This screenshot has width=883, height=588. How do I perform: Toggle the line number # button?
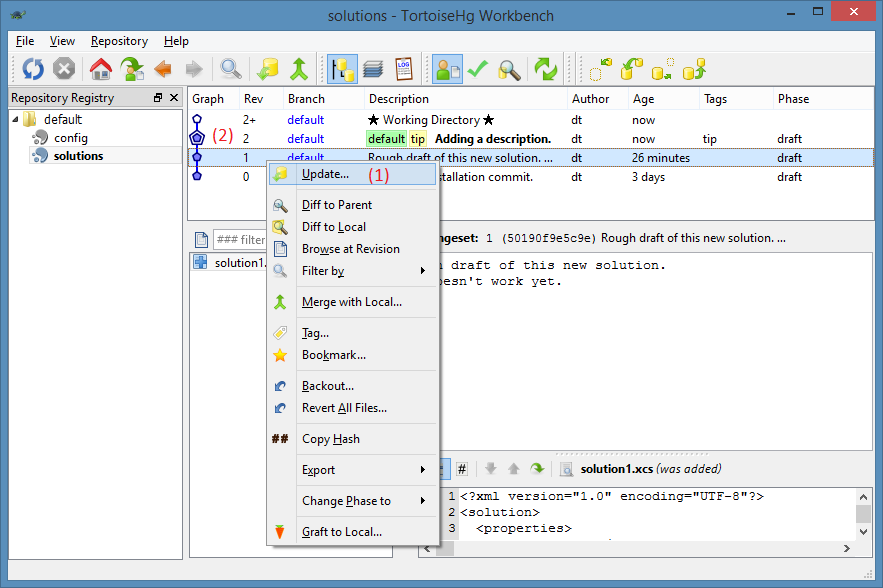coord(462,469)
